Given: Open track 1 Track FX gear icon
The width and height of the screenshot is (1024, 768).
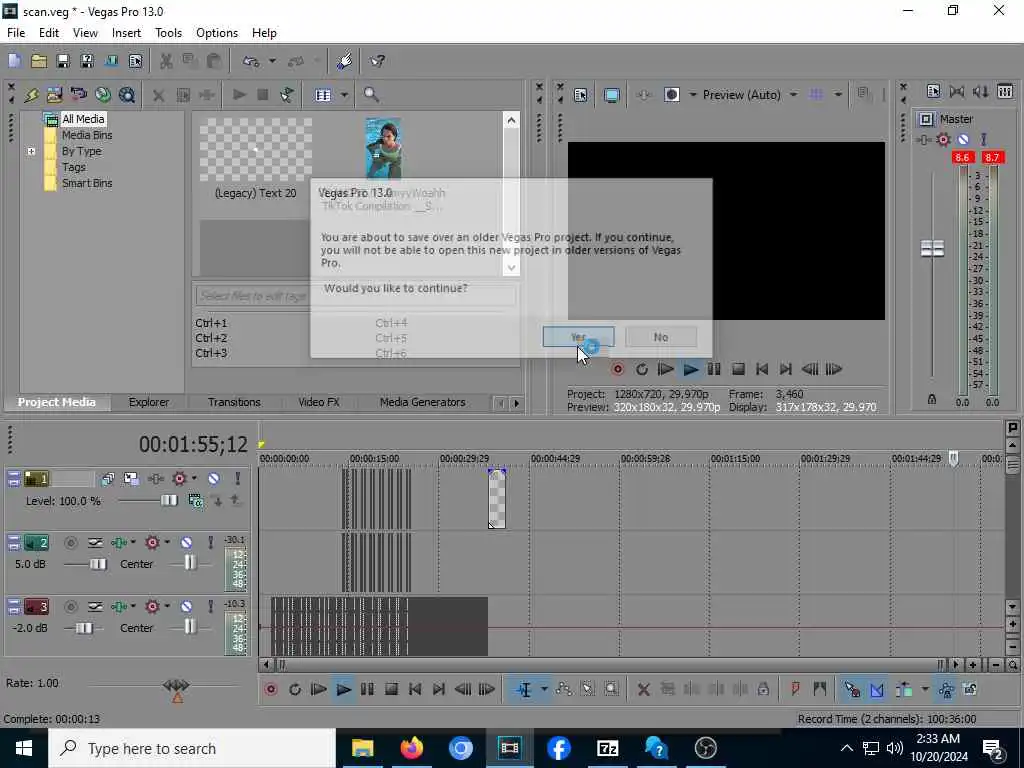Looking at the screenshot, I should pyautogui.click(x=179, y=479).
